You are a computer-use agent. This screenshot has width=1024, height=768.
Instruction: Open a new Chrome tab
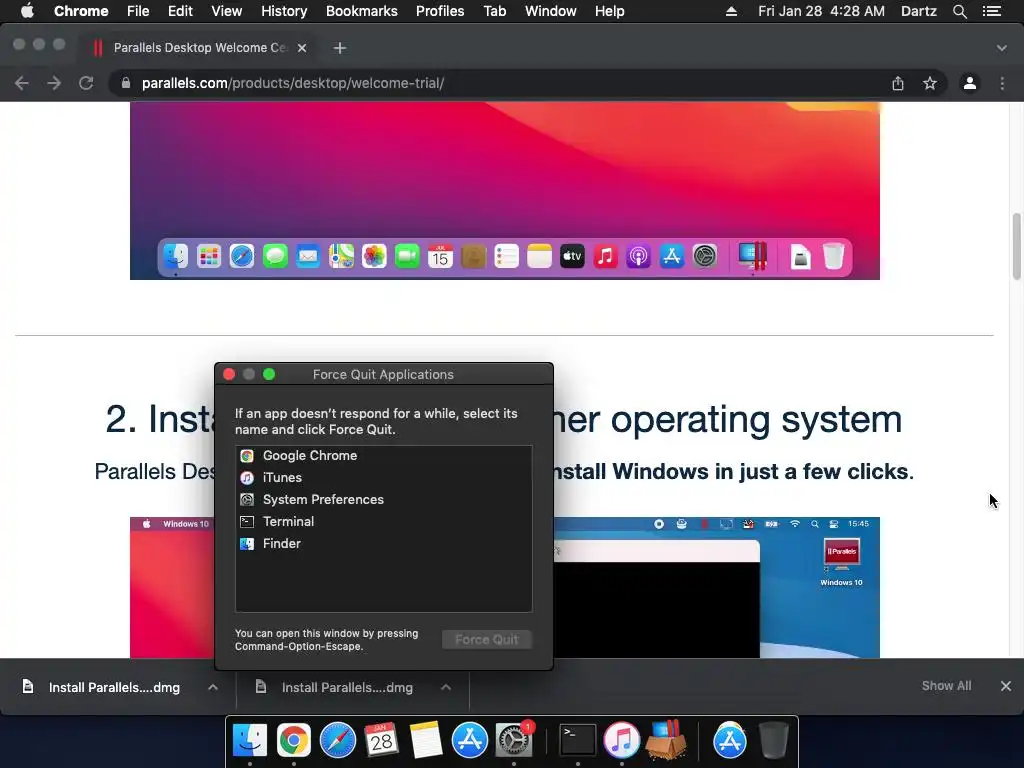coord(340,48)
